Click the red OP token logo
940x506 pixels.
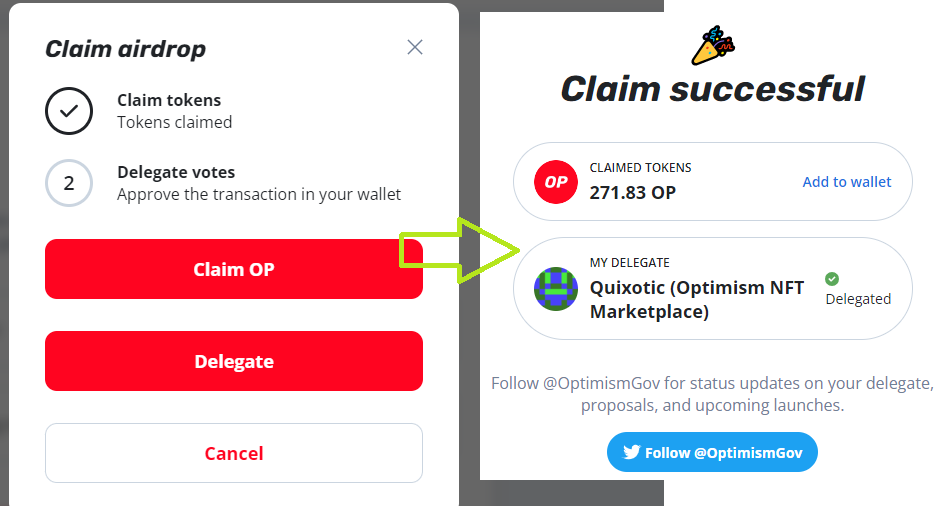(x=556, y=182)
